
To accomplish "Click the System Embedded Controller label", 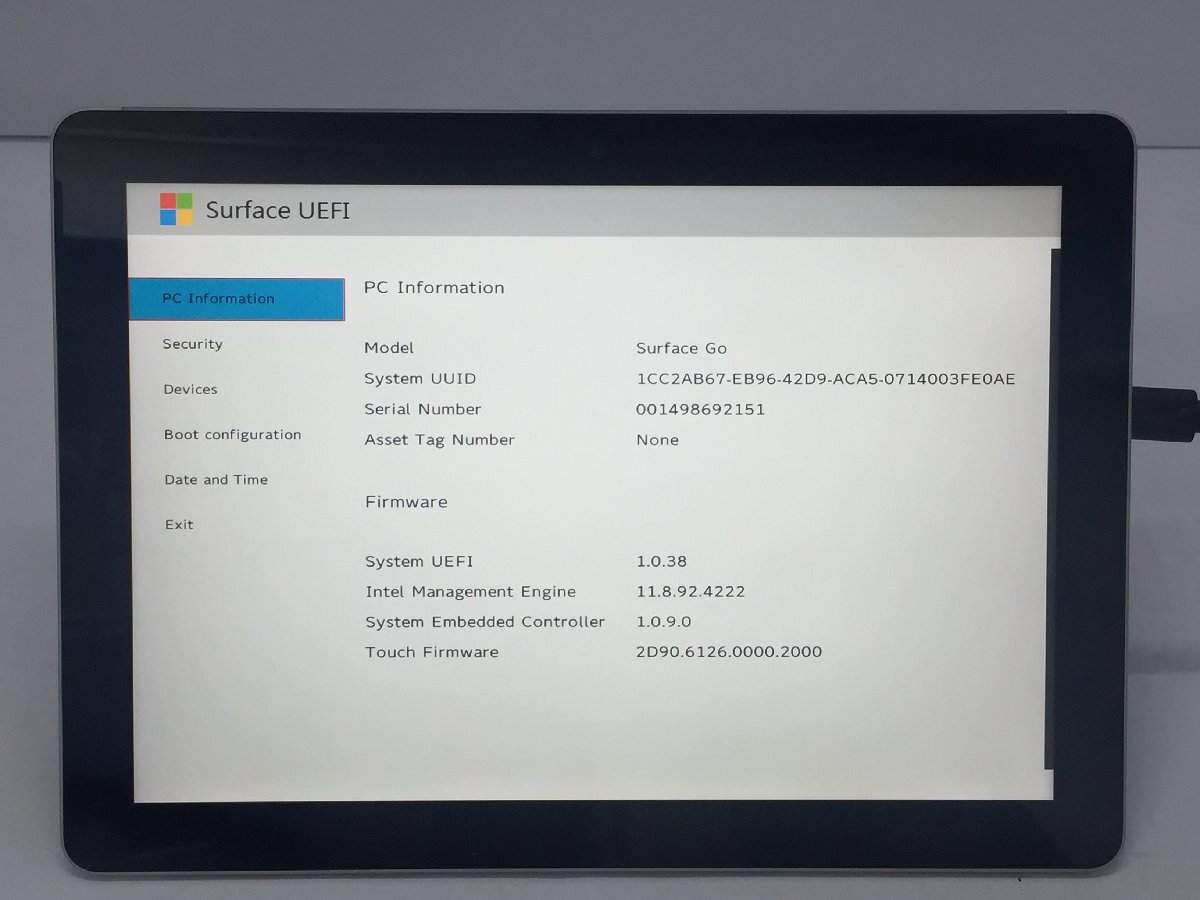I will coord(485,622).
